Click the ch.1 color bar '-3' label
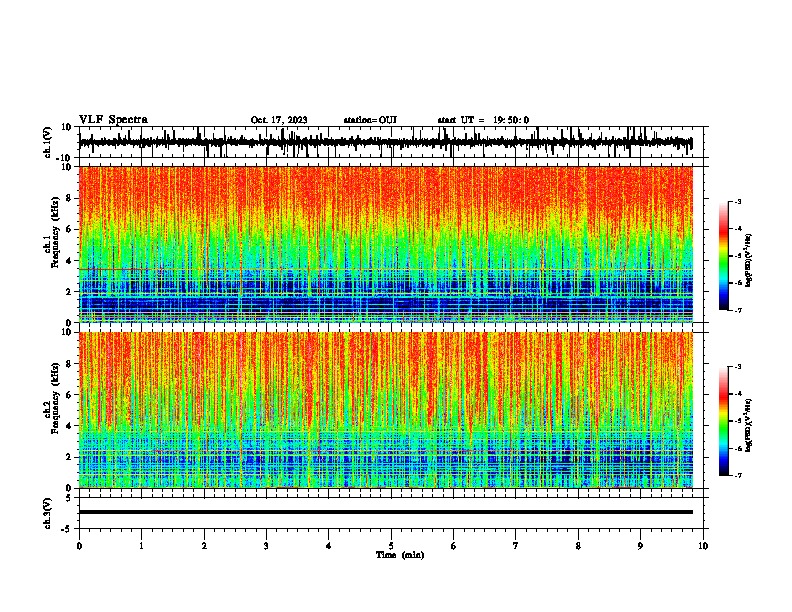This screenshot has width=792, height=612. (738, 201)
